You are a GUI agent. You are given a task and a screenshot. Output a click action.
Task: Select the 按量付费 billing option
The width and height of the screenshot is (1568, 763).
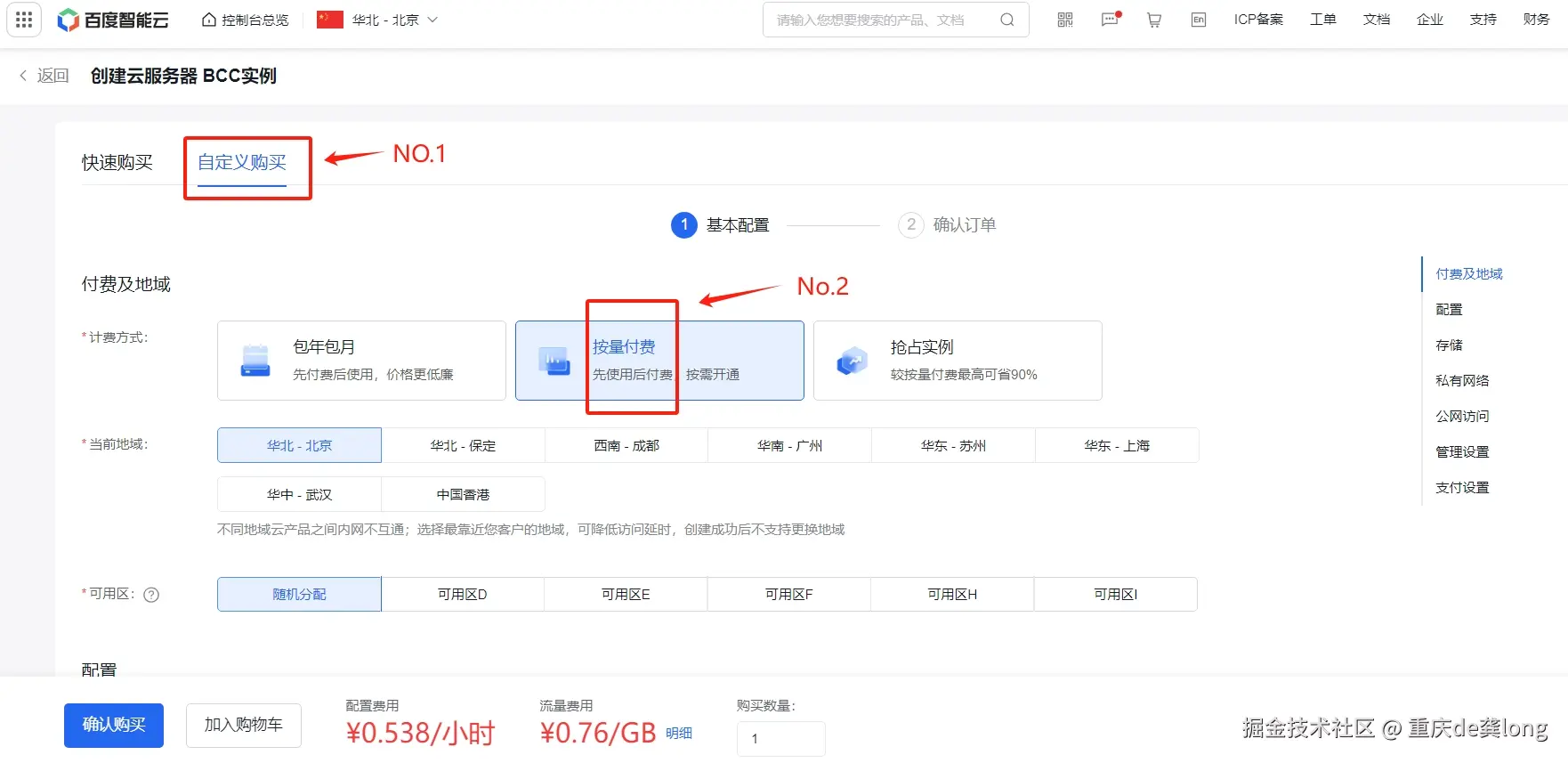click(659, 361)
